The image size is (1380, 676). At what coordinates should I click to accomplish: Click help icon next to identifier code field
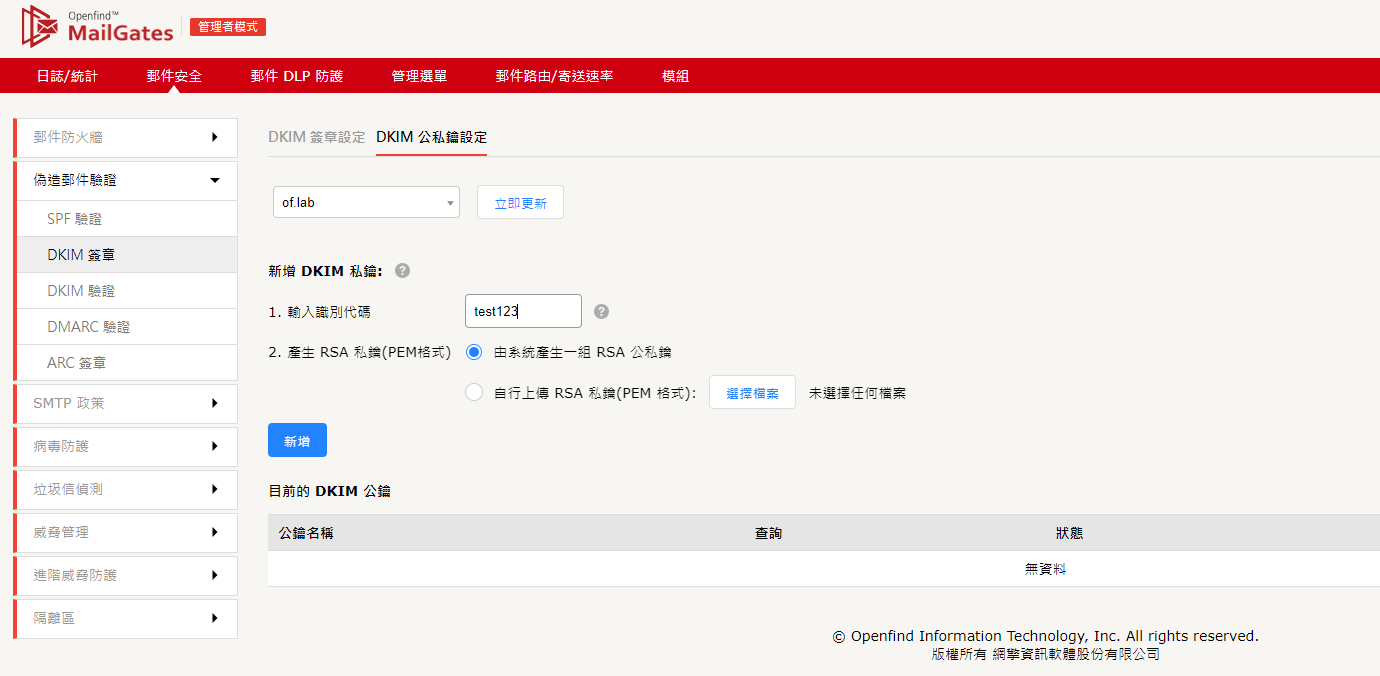(600, 311)
